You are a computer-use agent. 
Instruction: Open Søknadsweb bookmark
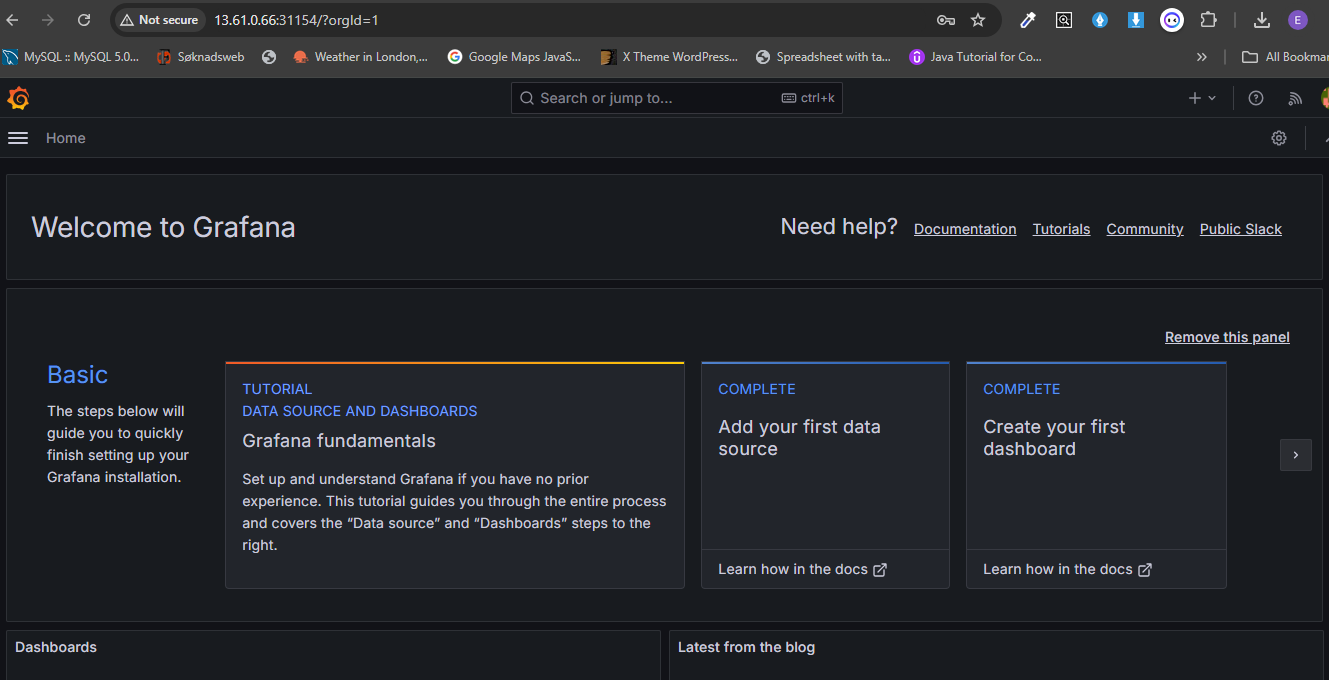[201, 57]
